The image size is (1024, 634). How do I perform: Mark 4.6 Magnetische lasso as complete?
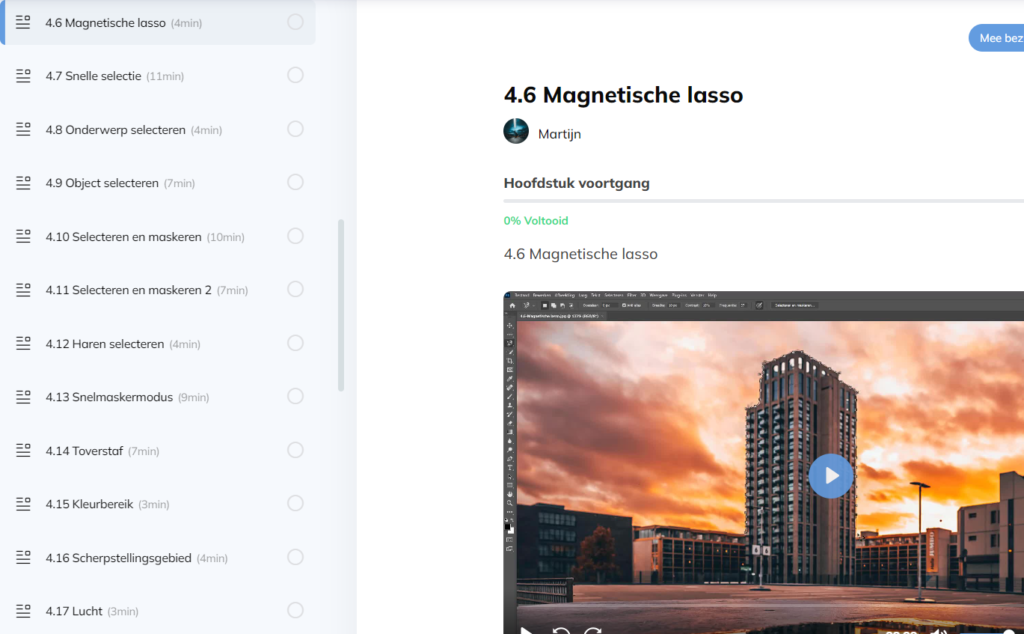coord(295,22)
